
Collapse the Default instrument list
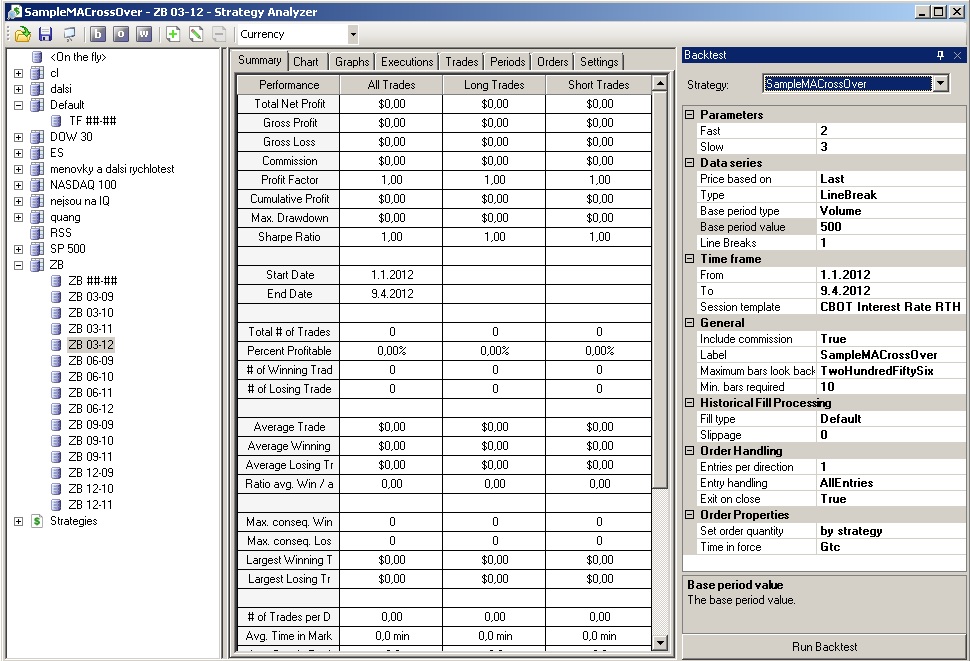(x=18, y=105)
